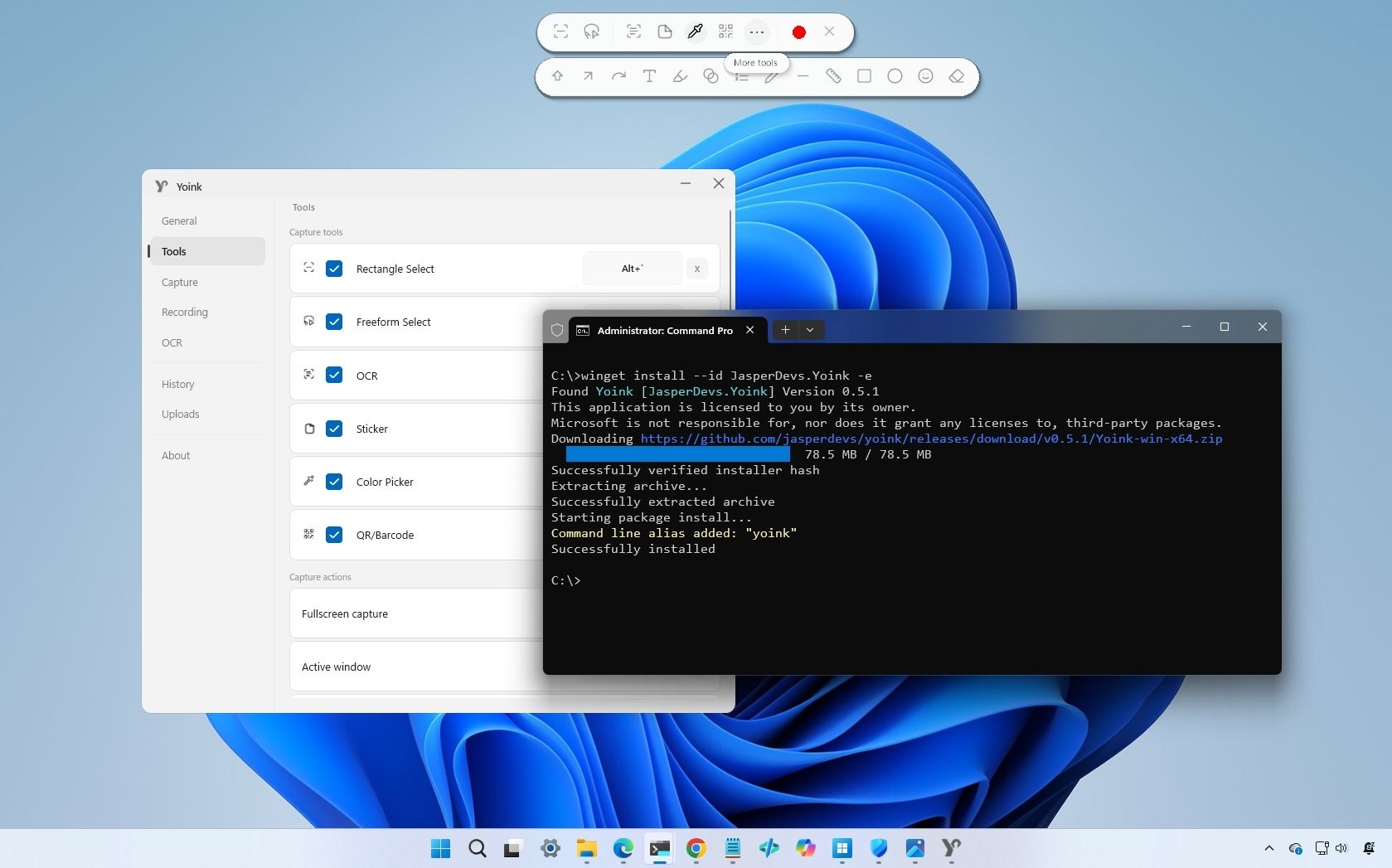Toggle the QR/Barcode checkbox
The height and width of the screenshot is (868, 1392).
334,535
